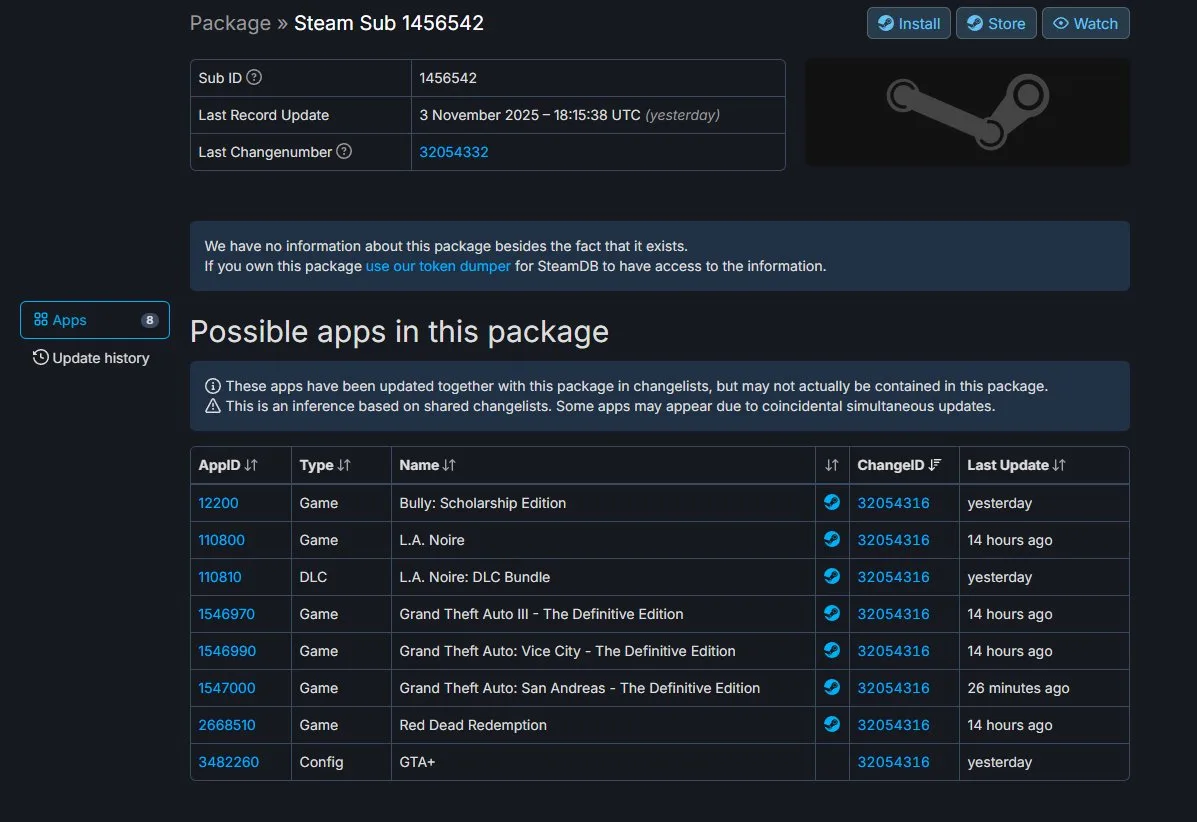The height and width of the screenshot is (822, 1197).
Task: Open the Store page button
Action: point(995,23)
